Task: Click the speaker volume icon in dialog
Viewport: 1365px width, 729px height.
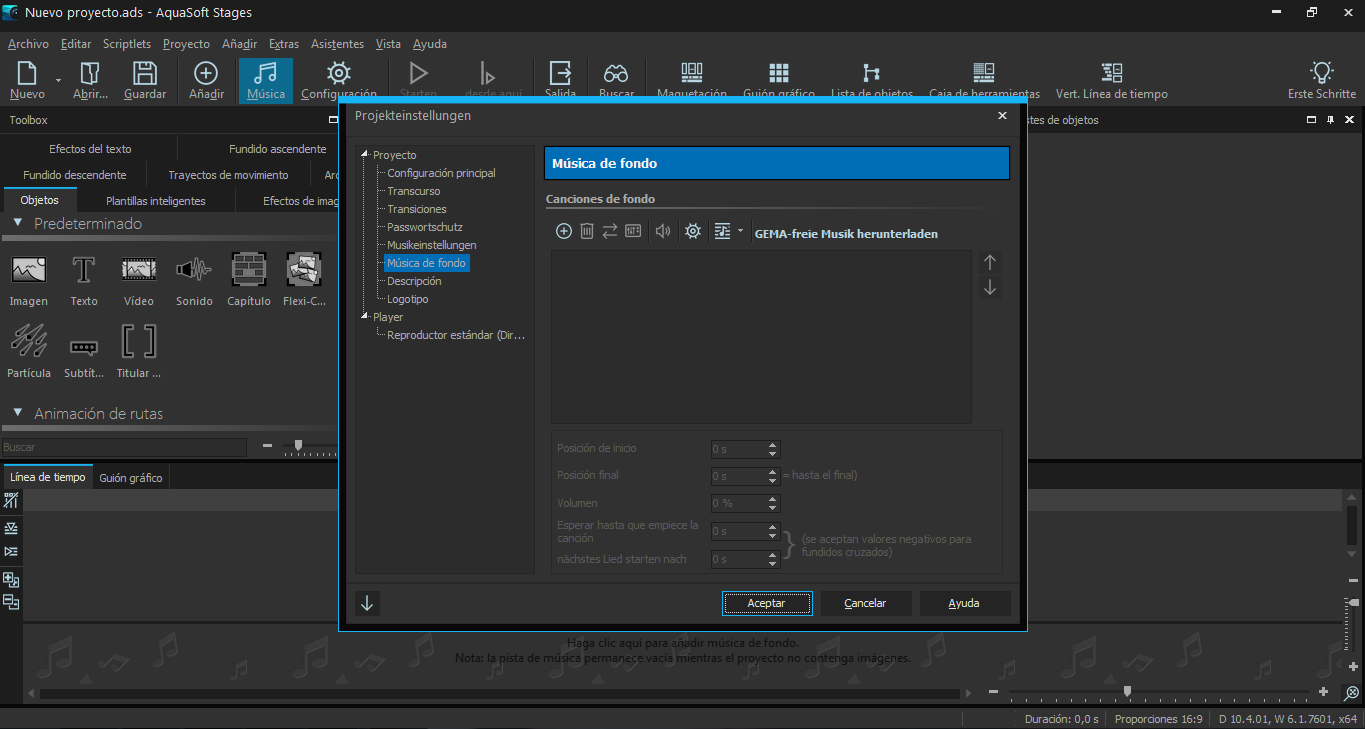Action: 663,231
